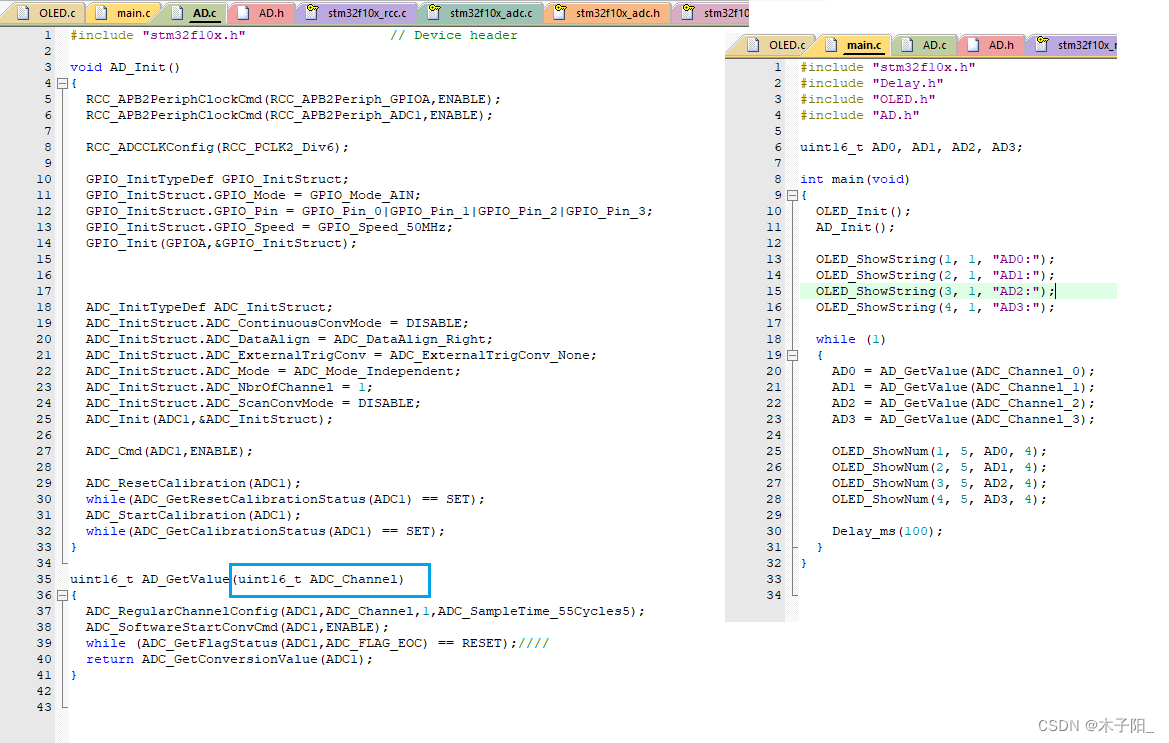Place cursor on GPIO_Mode_AIN assignment line
Viewport: 1169px width, 743px height.
(x=253, y=195)
